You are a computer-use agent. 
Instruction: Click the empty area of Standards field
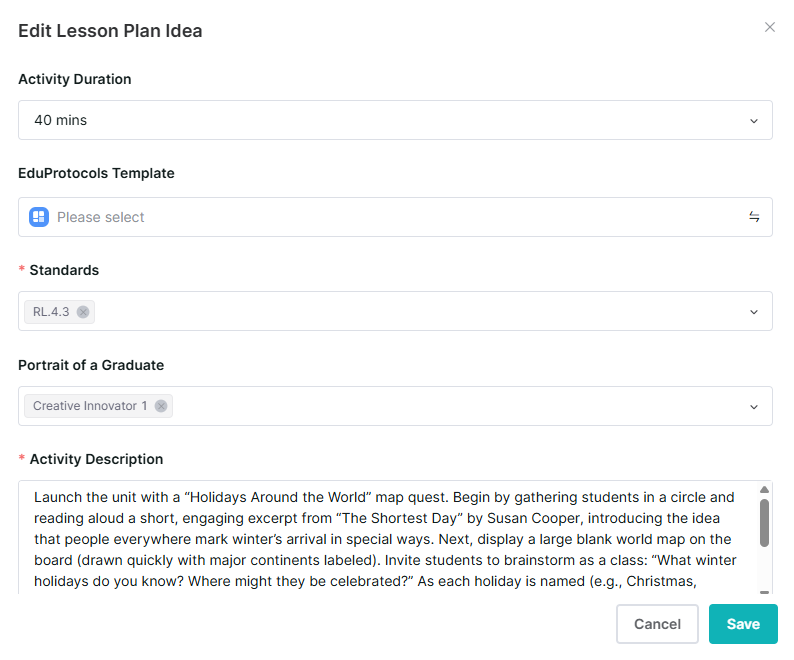tap(420, 312)
